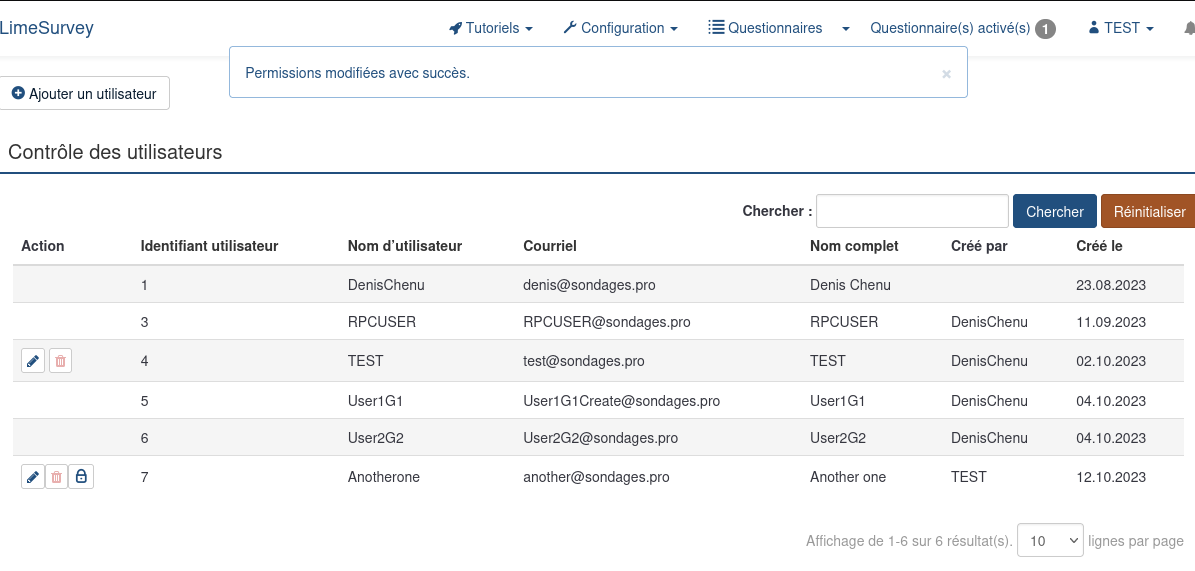Dismiss the success notification message

(x=946, y=73)
